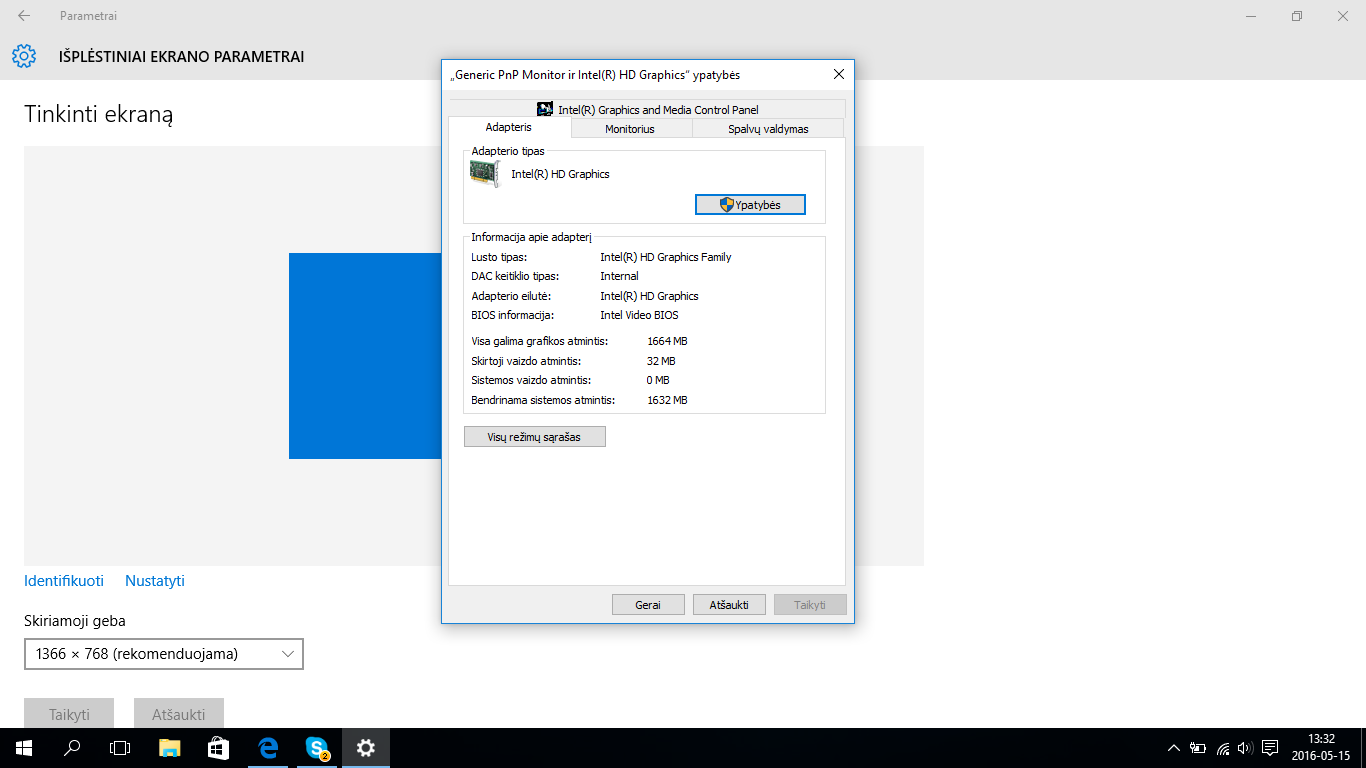
Task: Click the graphics adapter card icon
Action: (x=485, y=174)
